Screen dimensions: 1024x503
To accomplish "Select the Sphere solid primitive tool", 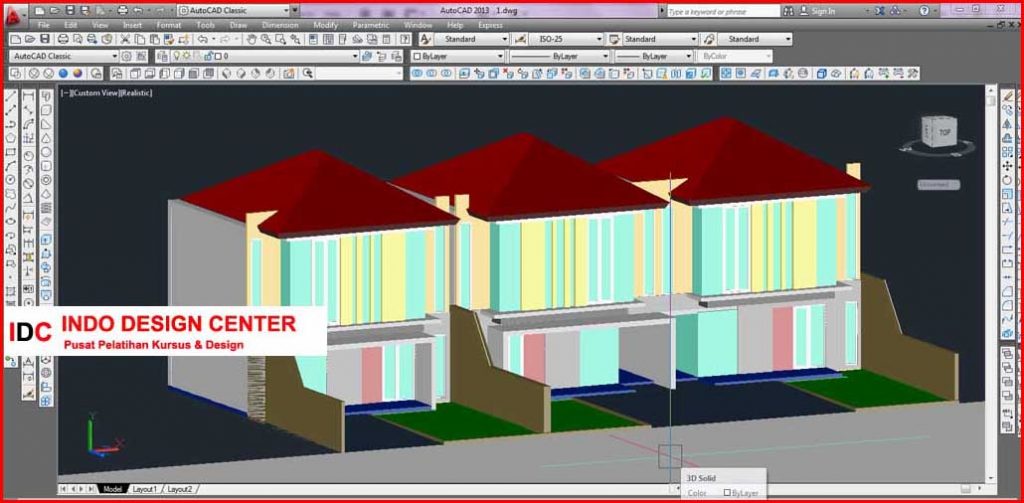I will point(46,152).
